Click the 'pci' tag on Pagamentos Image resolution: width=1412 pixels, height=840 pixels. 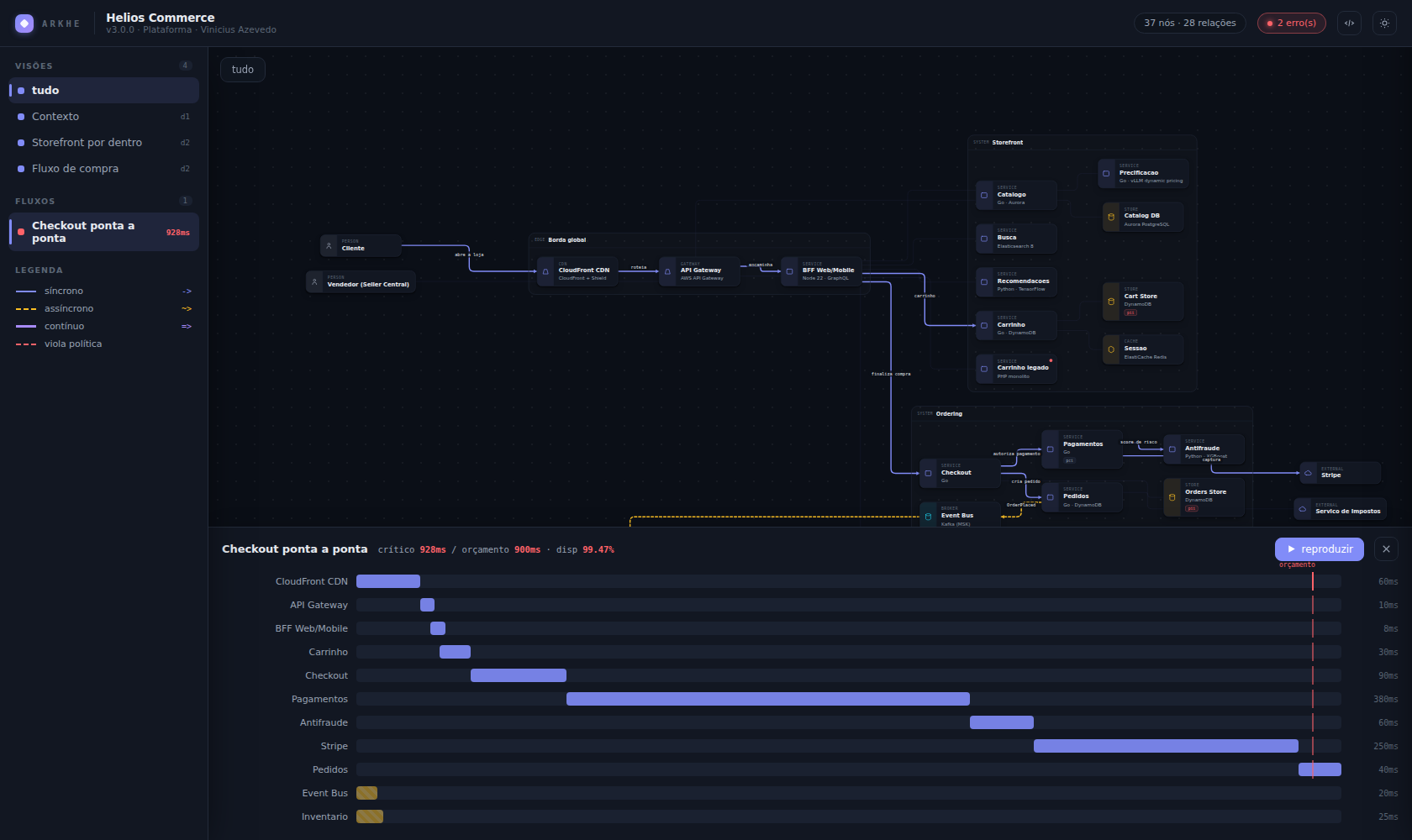click(x=1069, y=460)
